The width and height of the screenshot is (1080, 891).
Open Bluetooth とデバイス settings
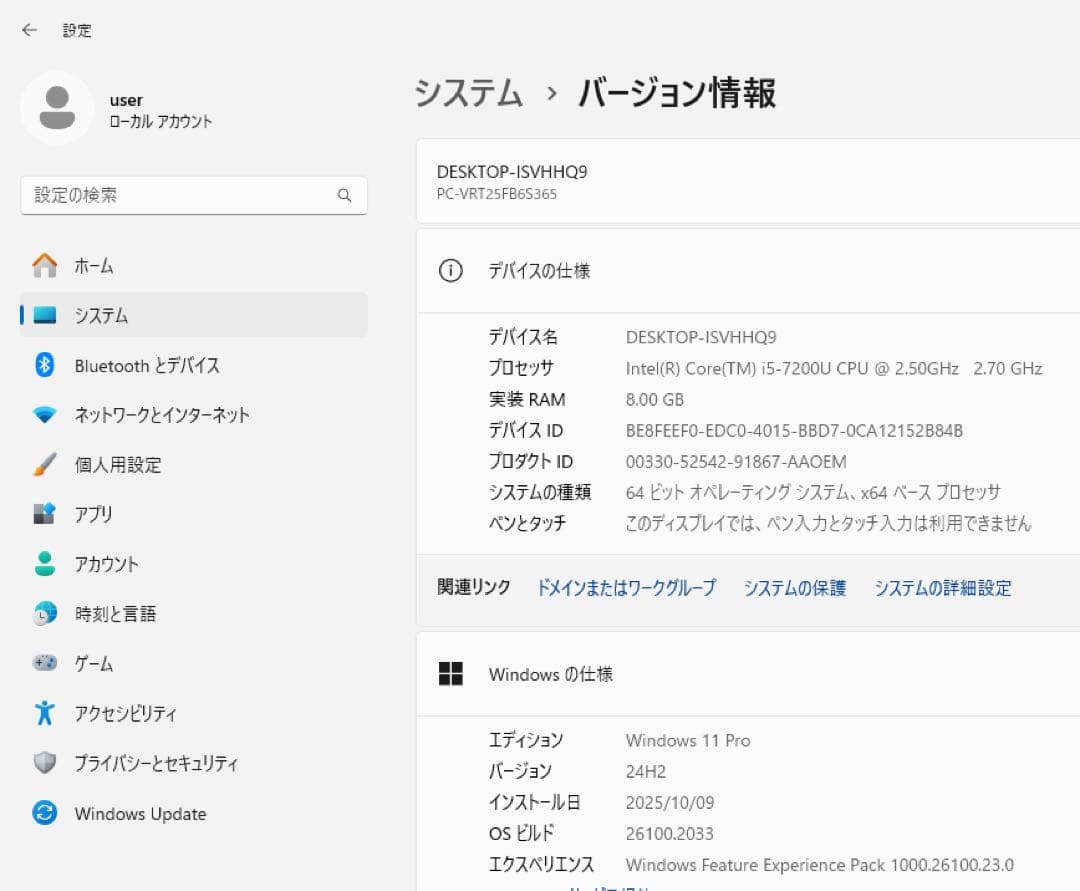click(x=194, y=364)
